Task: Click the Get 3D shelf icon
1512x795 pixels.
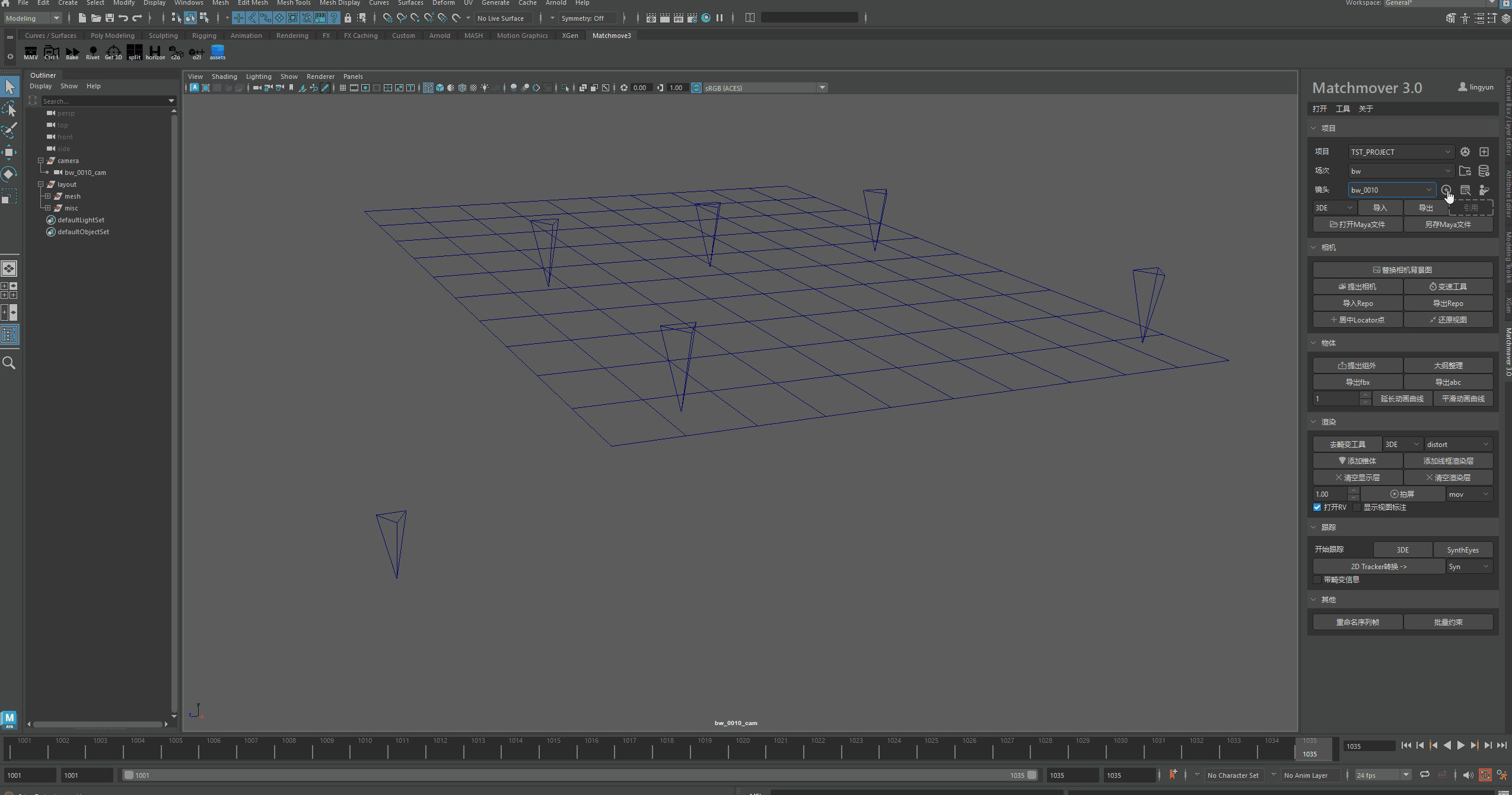Action: [113, 53]
